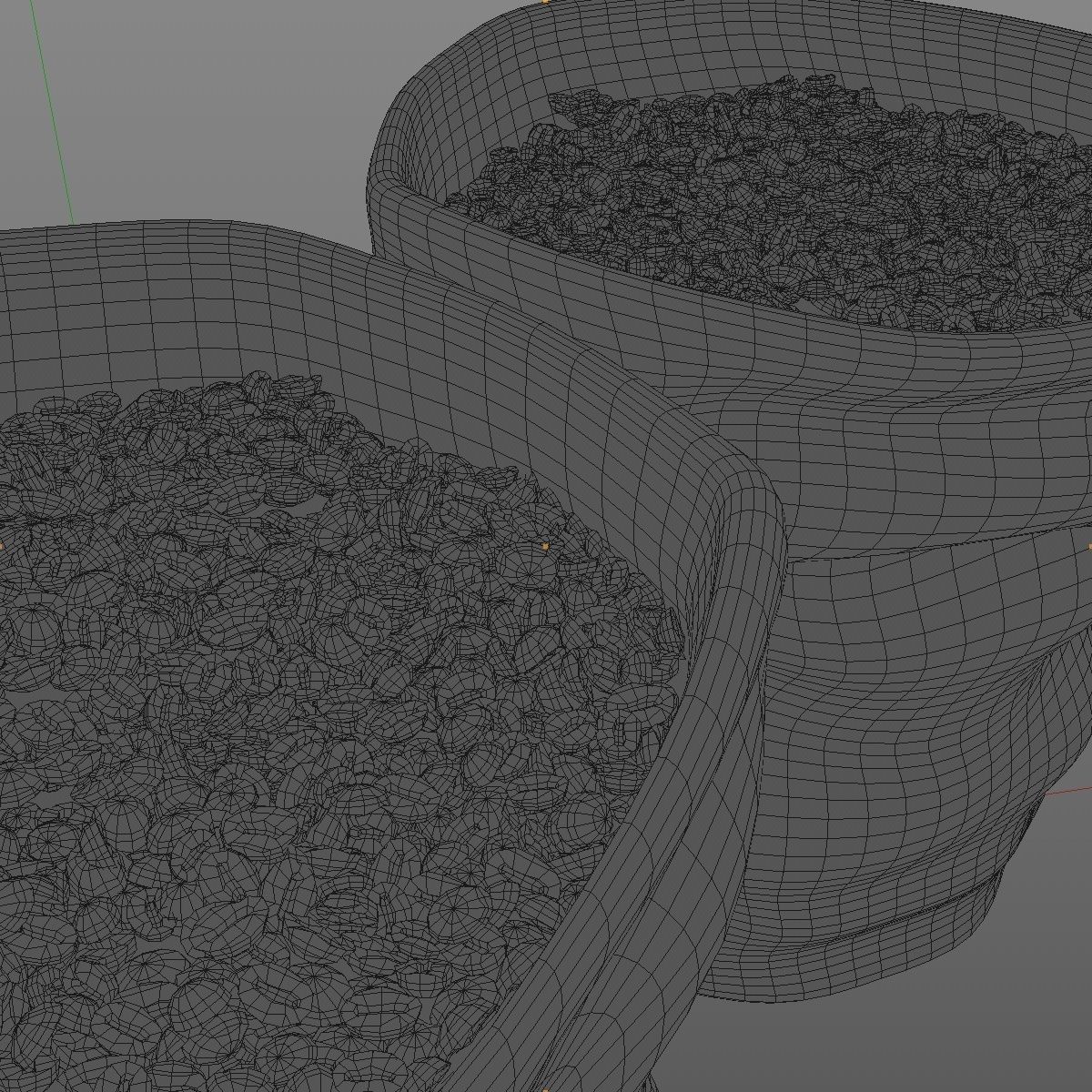Click the orange center marker of the viewport
Screen dimensions: 1092x1092
(545, 546)
